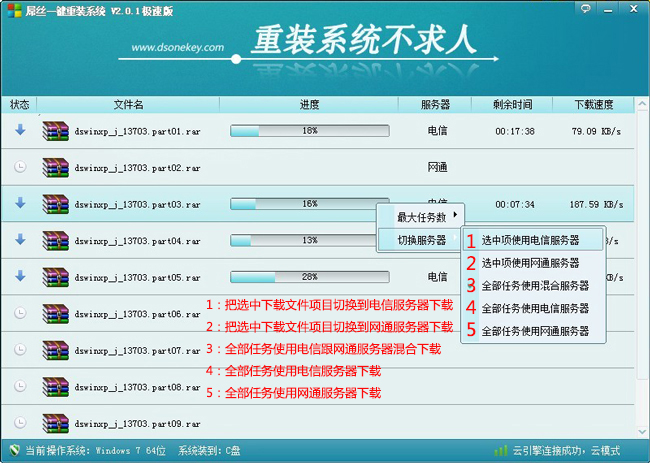Image resolution: width=650 pixels, height=463 pixels.
Task: Click download speed 187.59 KB/s
Action: pos(596,204)
